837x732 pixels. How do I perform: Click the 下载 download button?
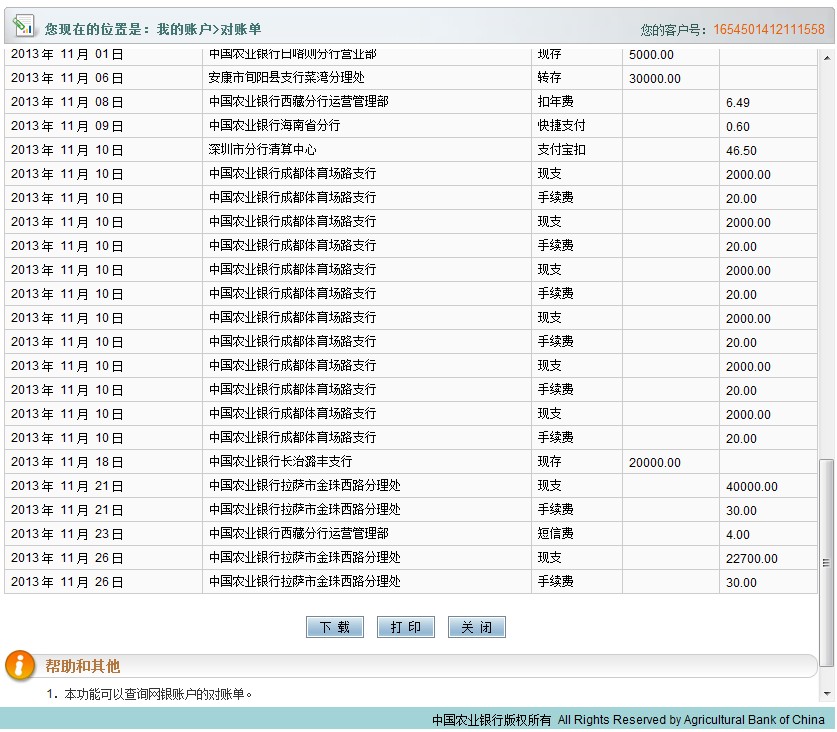[x=334, y=627]
